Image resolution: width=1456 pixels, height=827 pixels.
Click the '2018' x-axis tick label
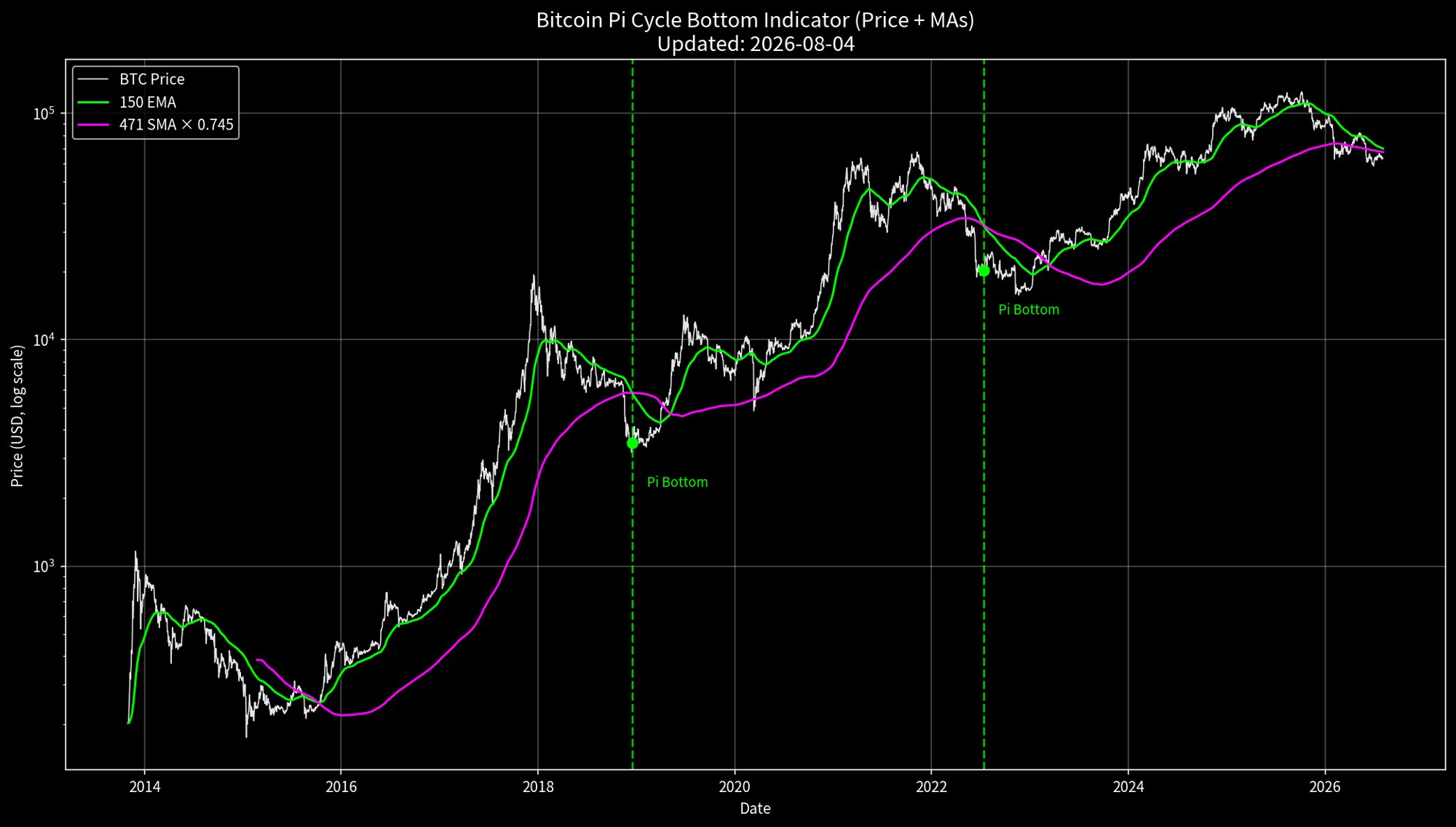pyautogui.click(x=538, y=787)
